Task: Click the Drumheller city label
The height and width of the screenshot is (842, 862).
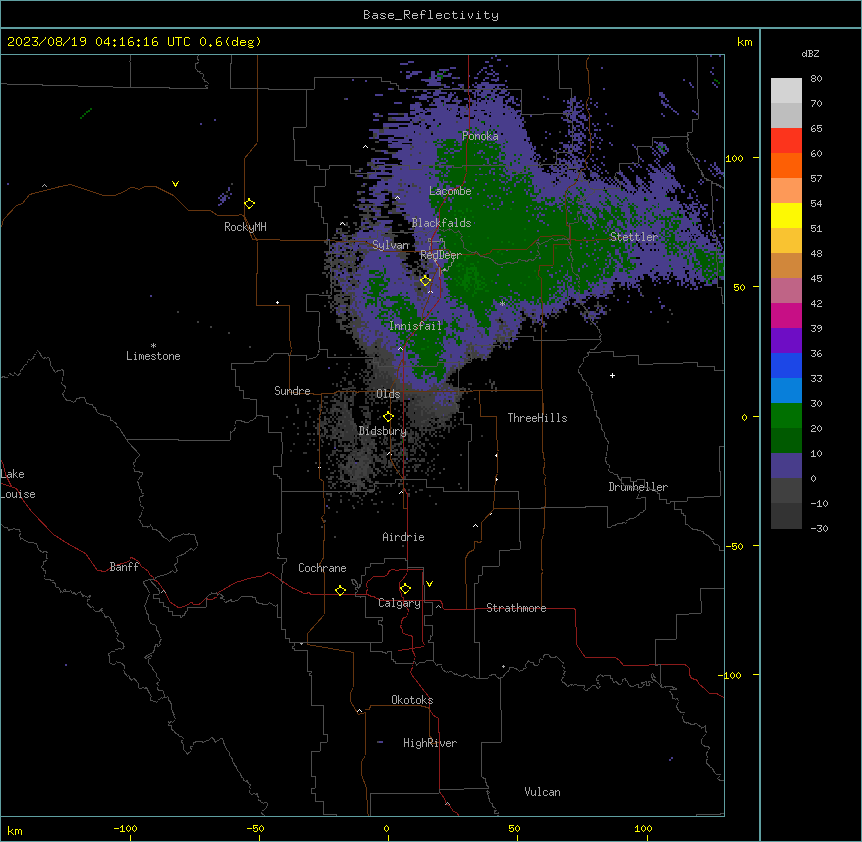Action: [638, 487]
